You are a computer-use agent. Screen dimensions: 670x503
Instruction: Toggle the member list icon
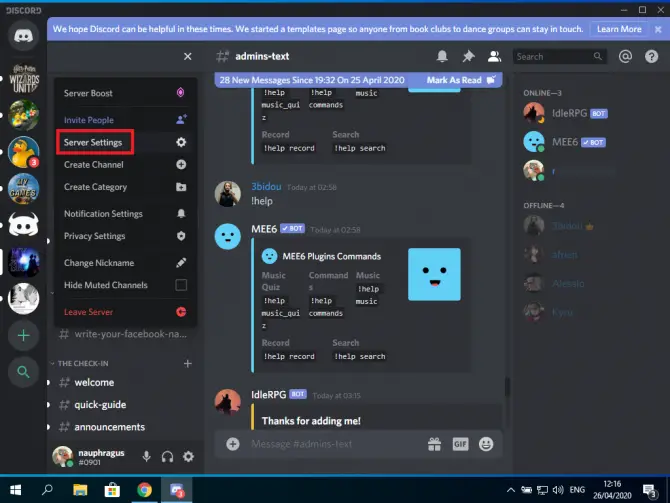pyautogui.click(x=494, y=56)
